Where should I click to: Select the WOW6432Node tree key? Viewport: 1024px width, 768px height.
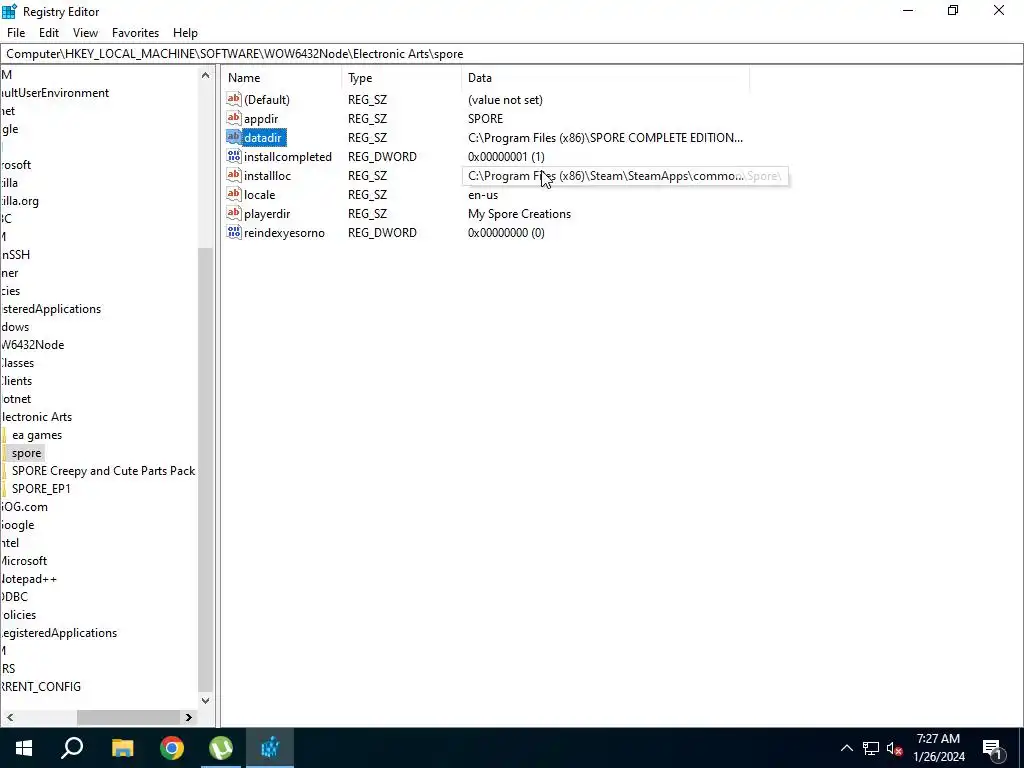point(32,345)
